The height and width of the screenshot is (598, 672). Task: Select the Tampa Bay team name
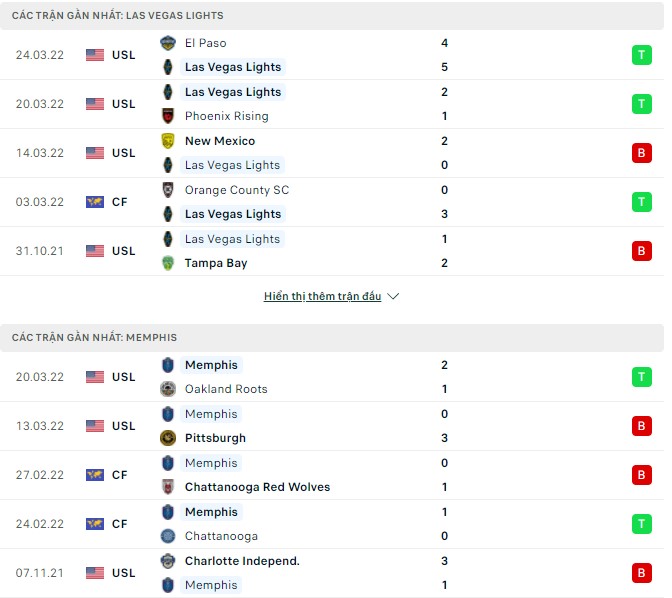(x=216, y=263)
